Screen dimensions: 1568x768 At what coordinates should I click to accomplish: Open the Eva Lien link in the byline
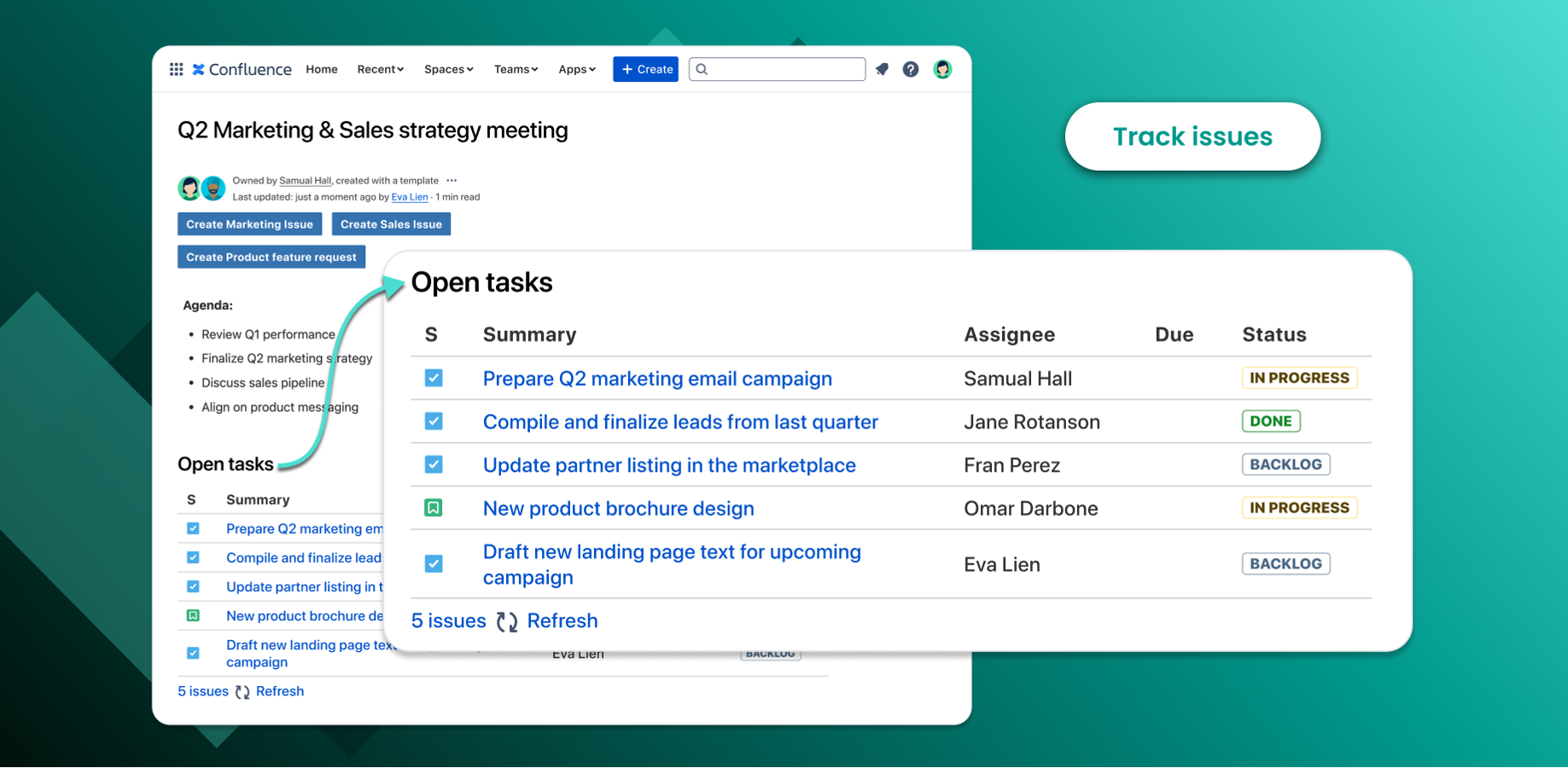point(410,197)
